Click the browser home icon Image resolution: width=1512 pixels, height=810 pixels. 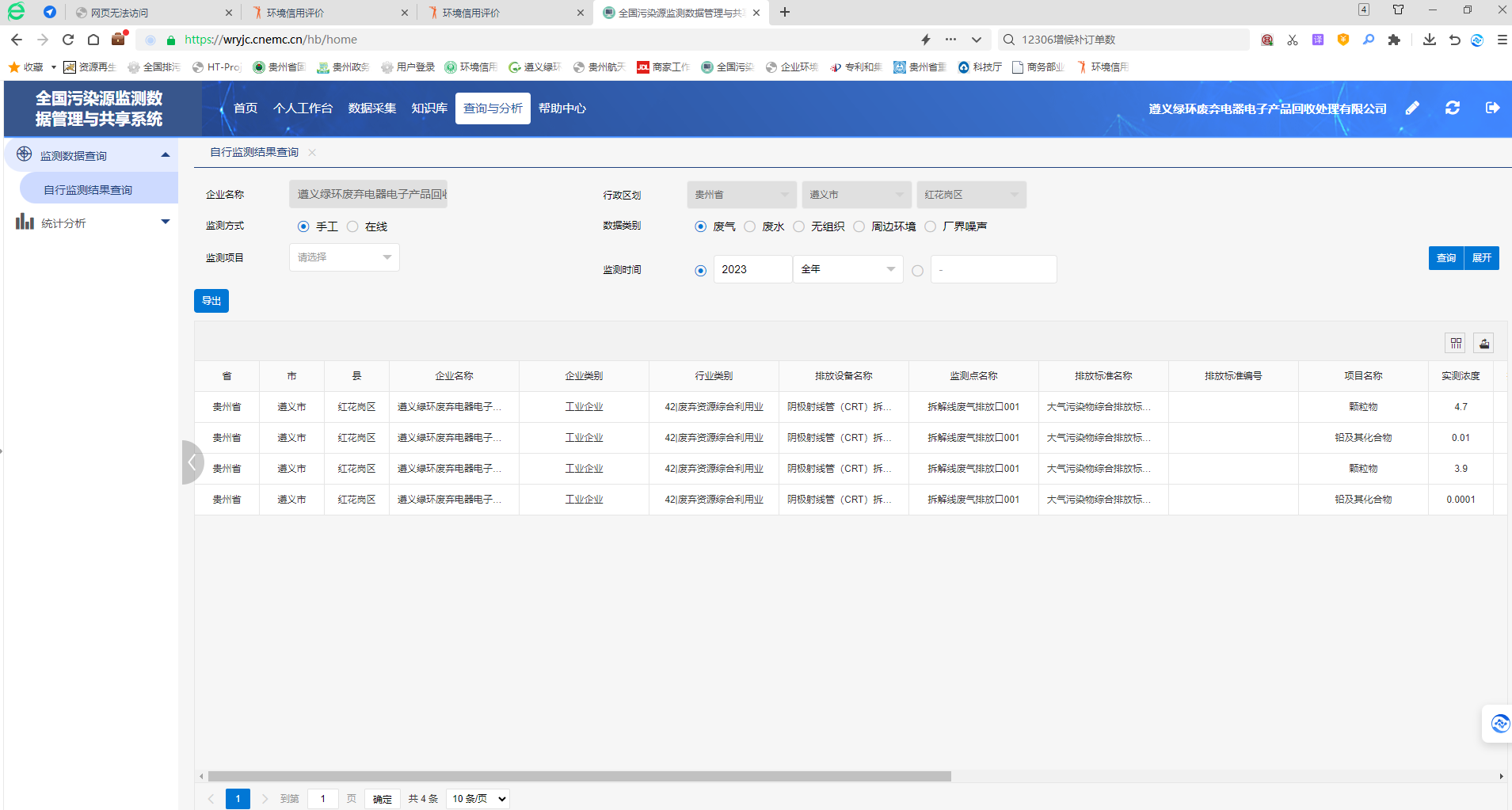[x=93, y=40]
